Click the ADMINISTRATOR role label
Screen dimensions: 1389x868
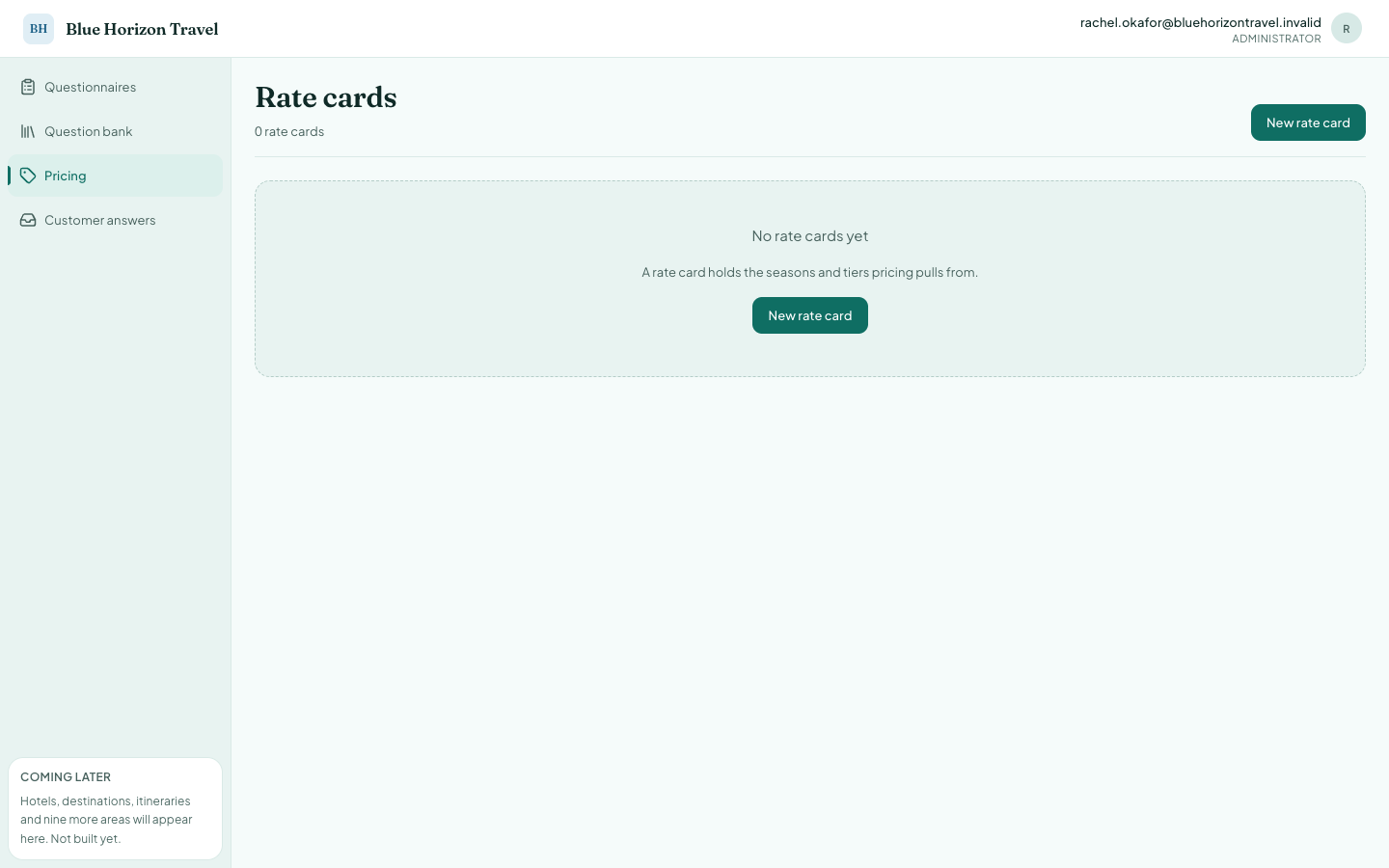pos(1276,39)
